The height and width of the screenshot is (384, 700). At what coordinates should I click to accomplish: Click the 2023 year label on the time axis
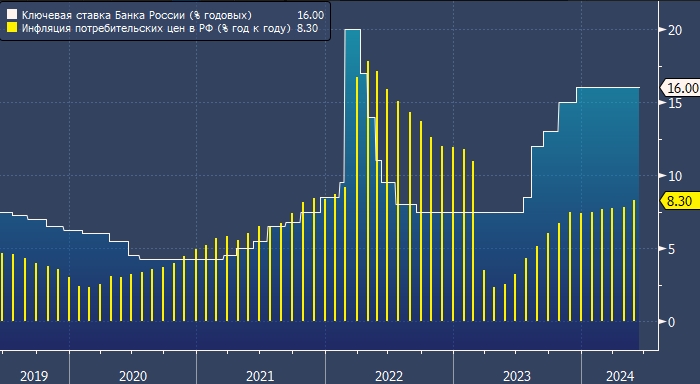click(x=517, y=376)
